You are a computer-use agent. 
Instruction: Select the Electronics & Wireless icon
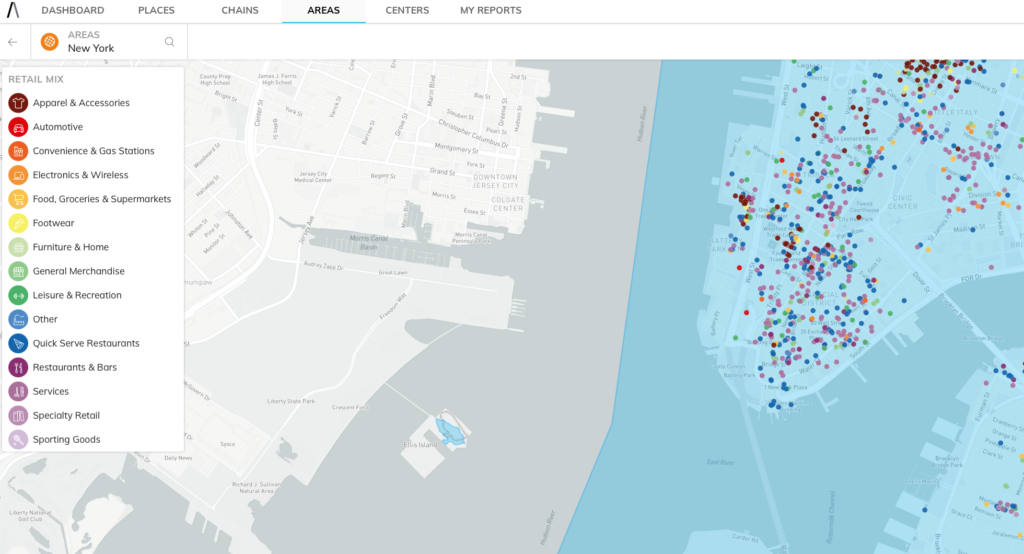[18, 175]
